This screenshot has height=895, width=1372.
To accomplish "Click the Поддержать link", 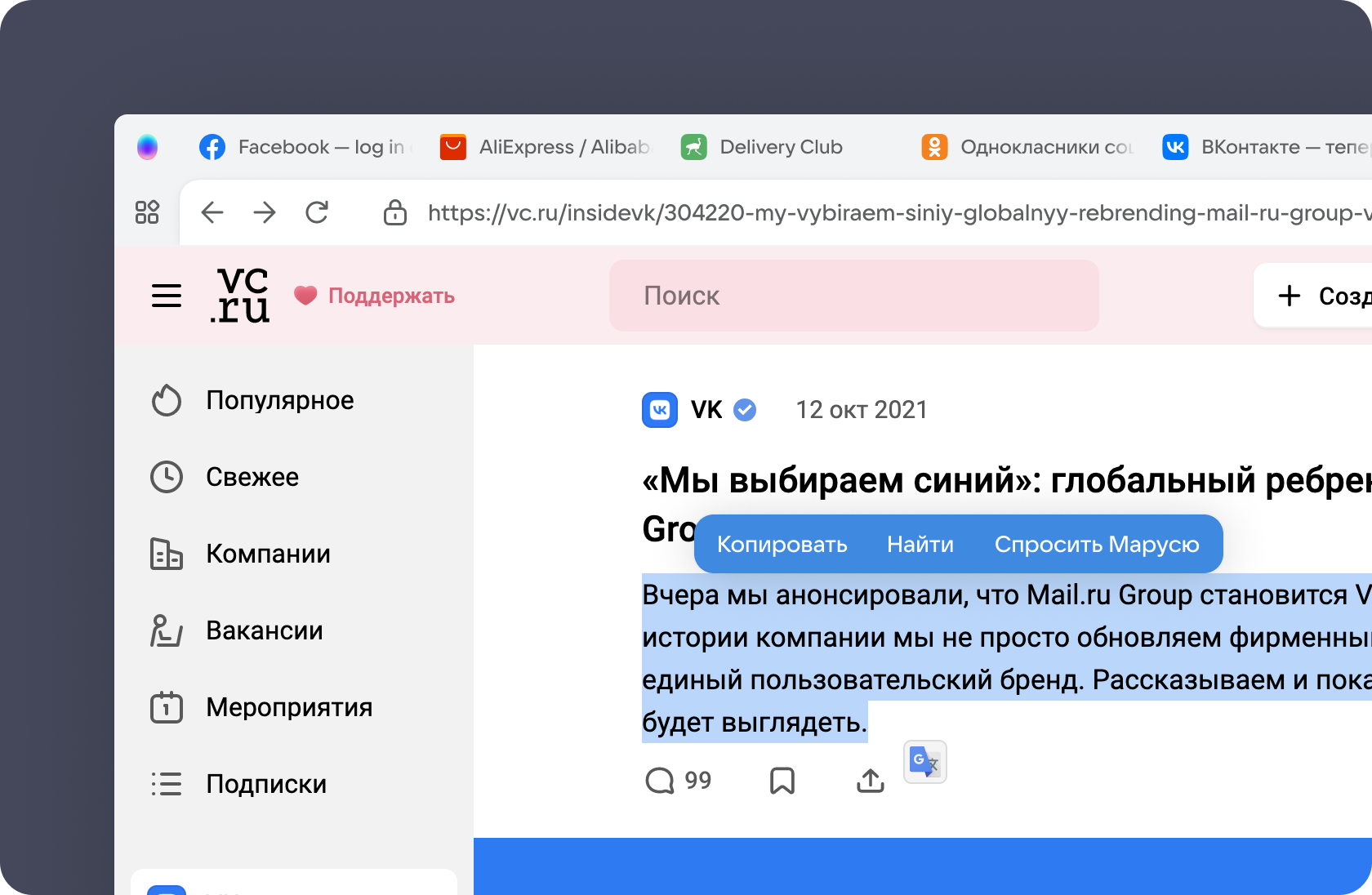I will (x=391, y=296).
